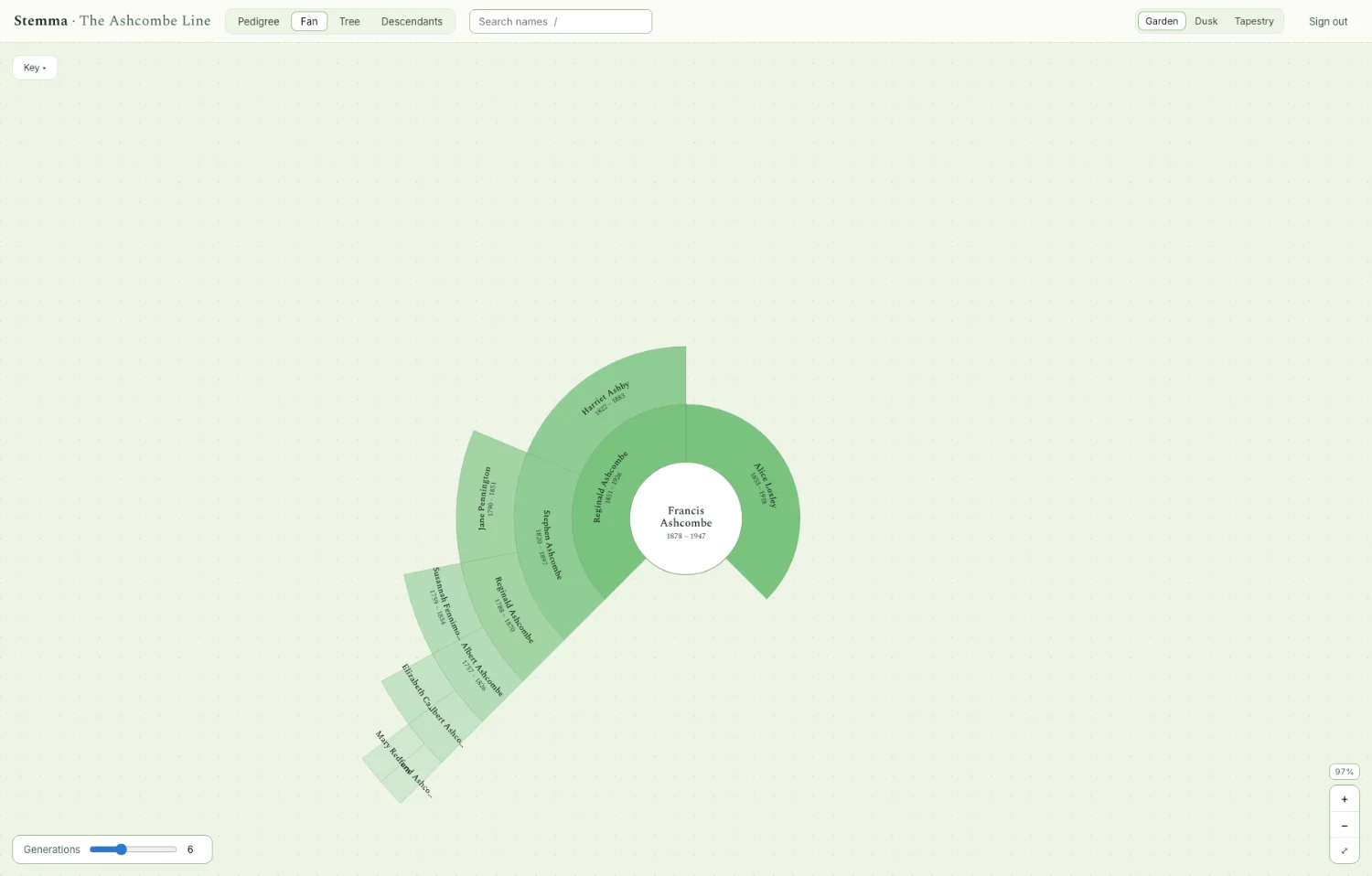Select the Fan view tab

tap(309, 21)
